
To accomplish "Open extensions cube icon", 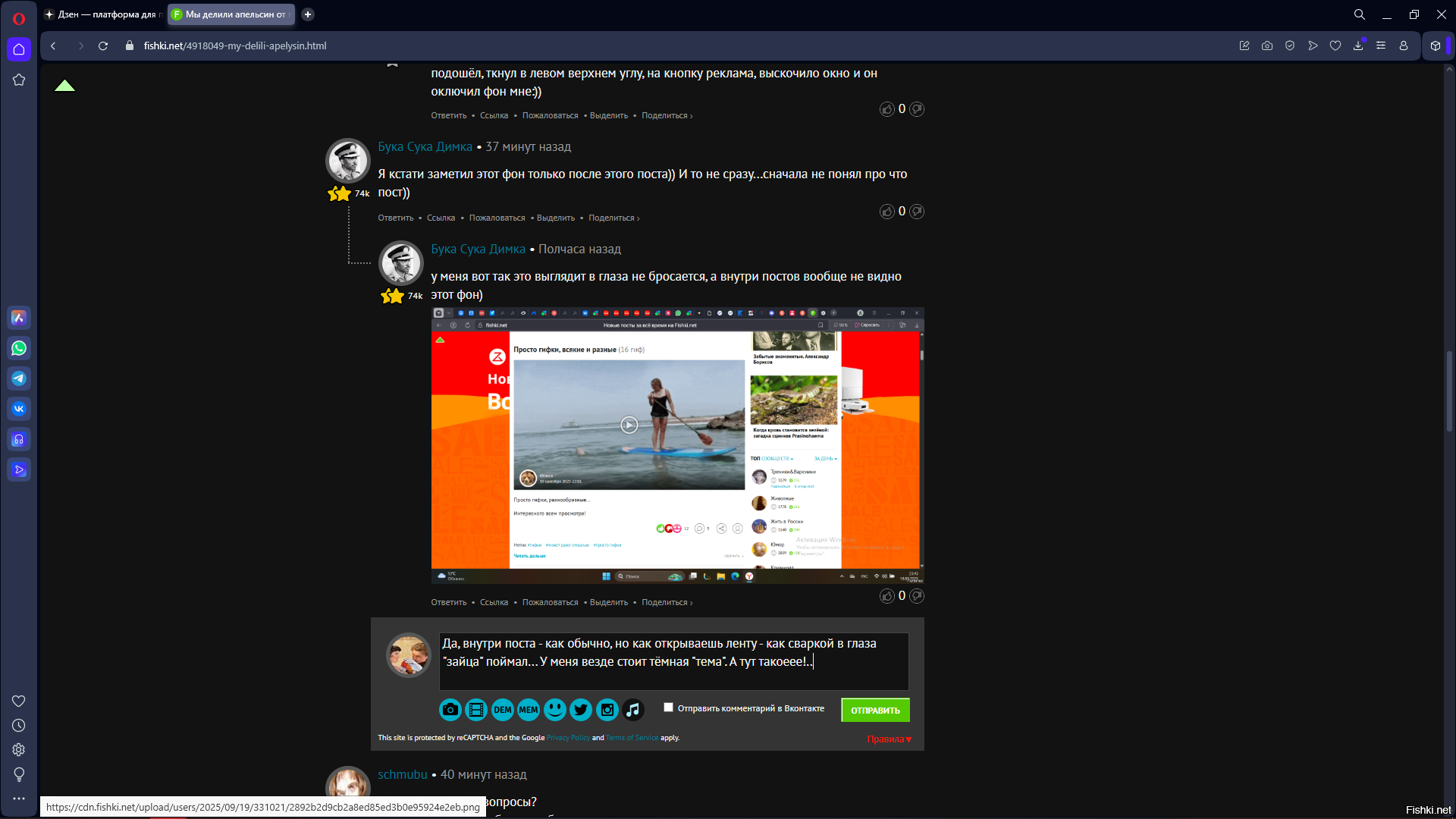I will pos(1436,45).
